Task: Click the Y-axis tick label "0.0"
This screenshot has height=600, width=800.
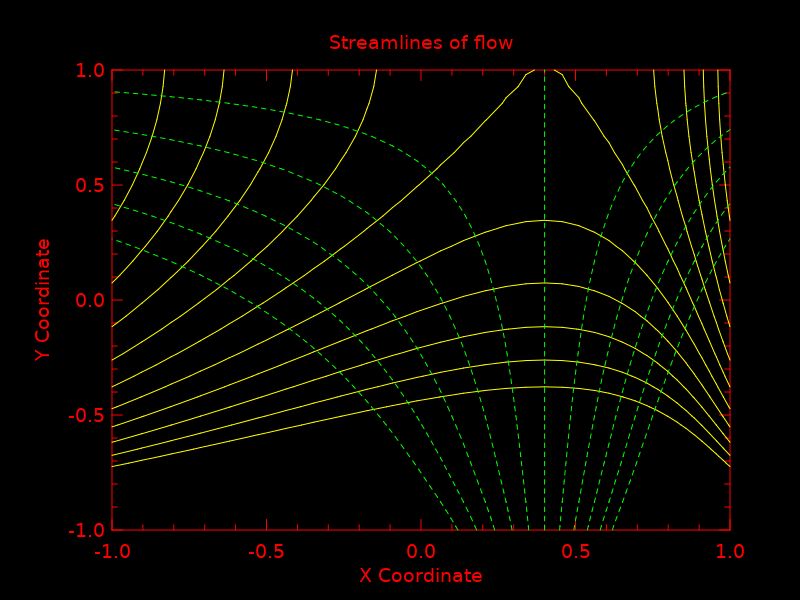Action: (x=90, y=300)
